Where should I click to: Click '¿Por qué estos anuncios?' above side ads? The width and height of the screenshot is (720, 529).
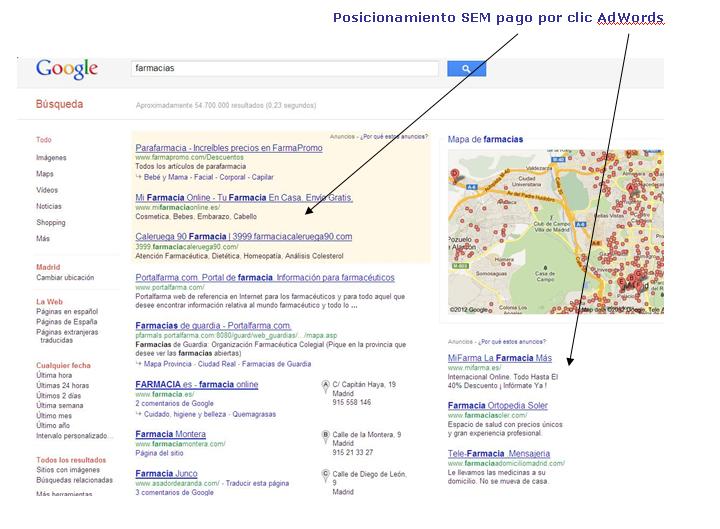tap(512, 342)
